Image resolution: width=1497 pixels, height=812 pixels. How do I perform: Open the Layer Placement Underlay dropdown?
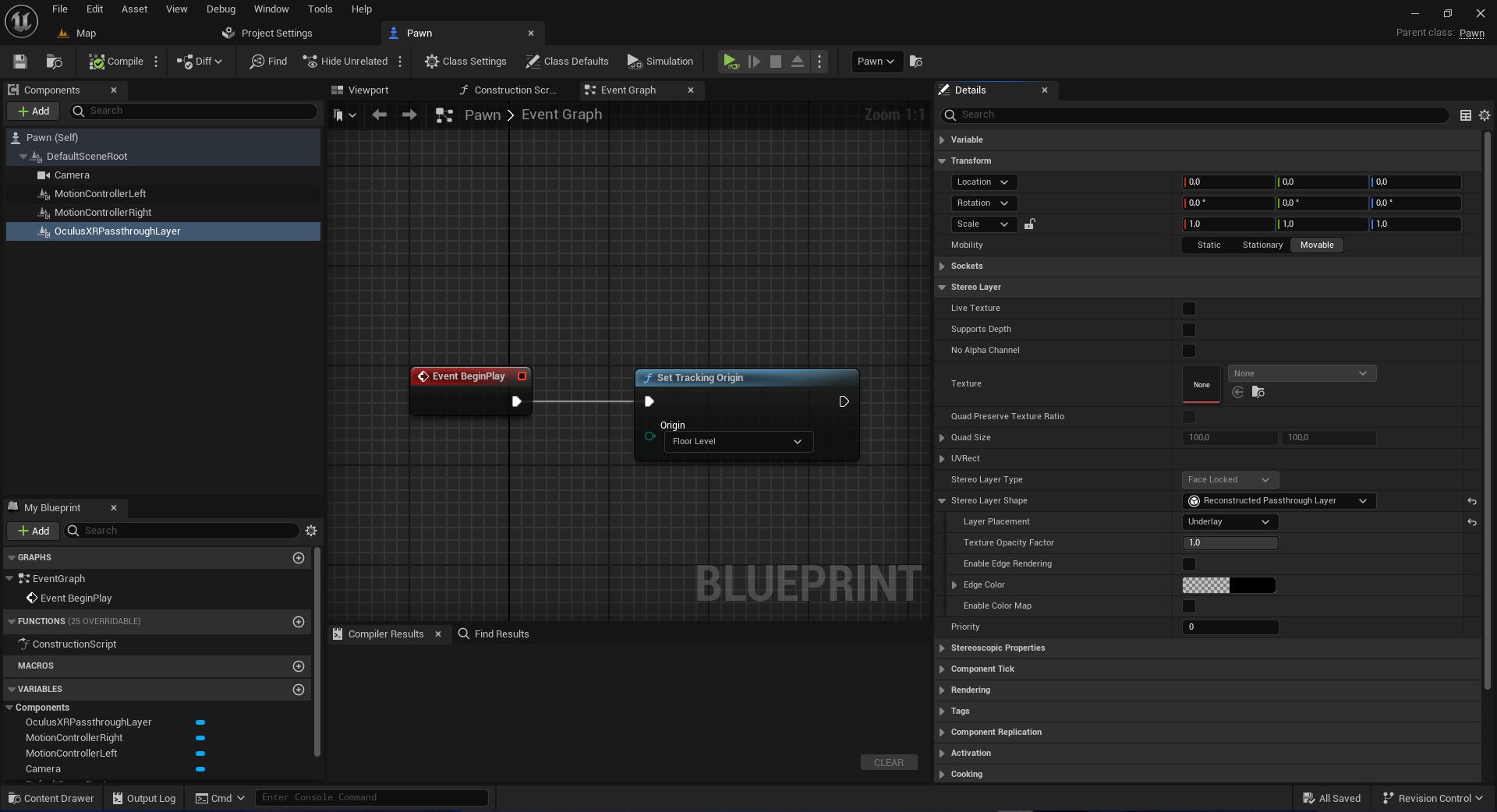[x=1229, y=522]
